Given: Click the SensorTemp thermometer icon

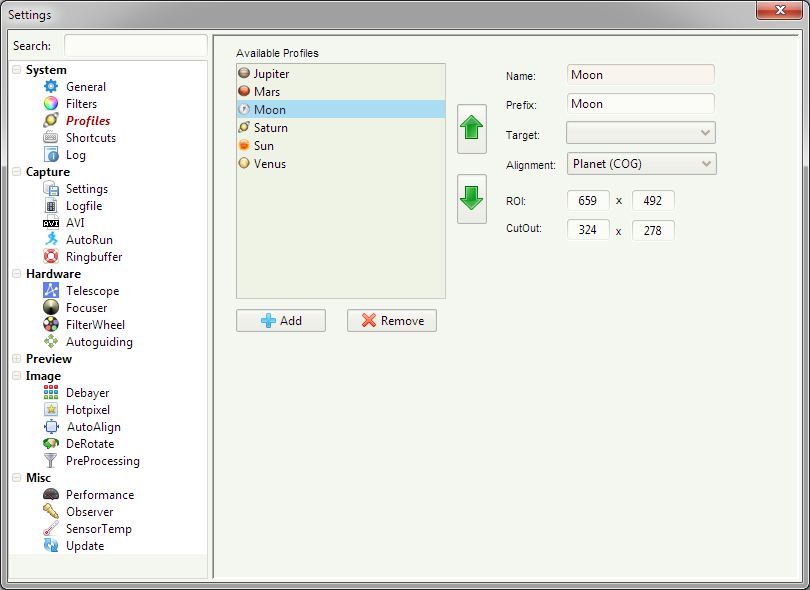Looking at the screenshot, I should coord(51,529).
